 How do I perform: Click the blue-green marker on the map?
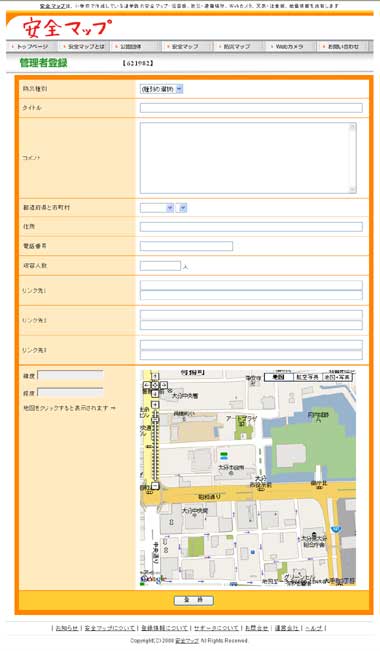coord(224,456)
